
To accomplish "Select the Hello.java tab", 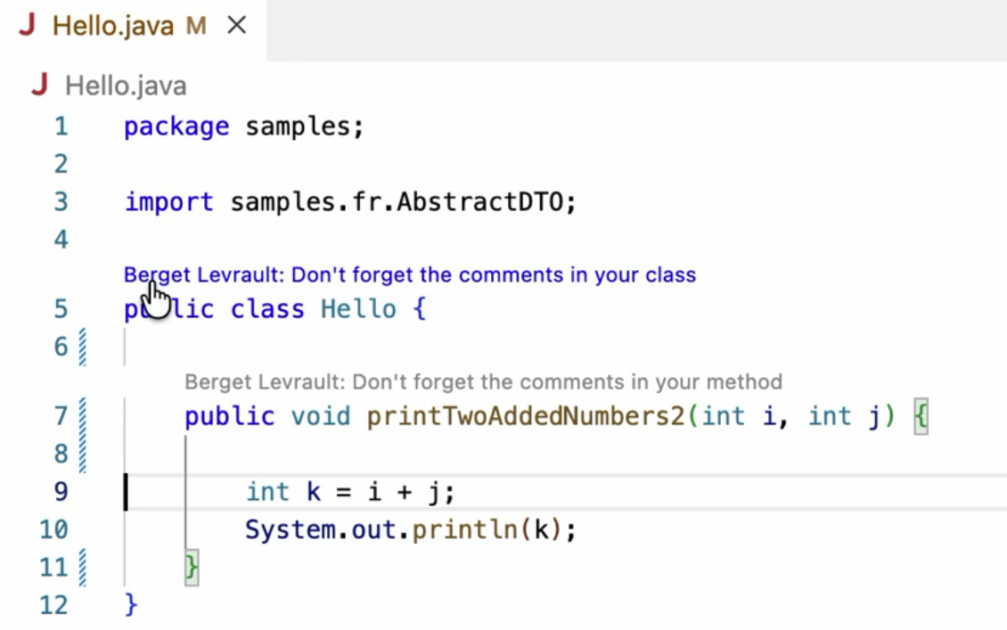I will 113,26.
